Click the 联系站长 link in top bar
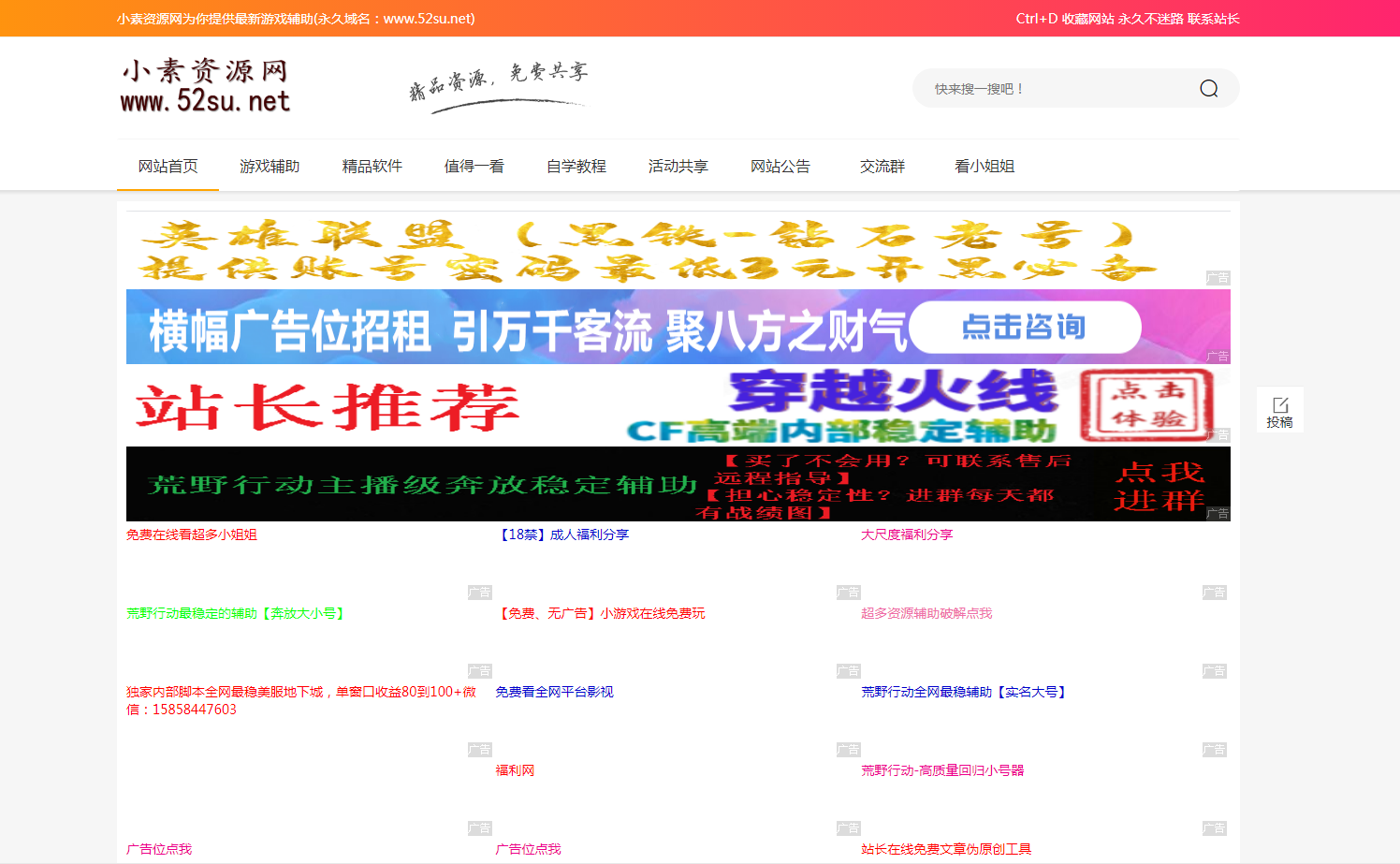This screenshot has height=864, width=1400. (1213, 19)
